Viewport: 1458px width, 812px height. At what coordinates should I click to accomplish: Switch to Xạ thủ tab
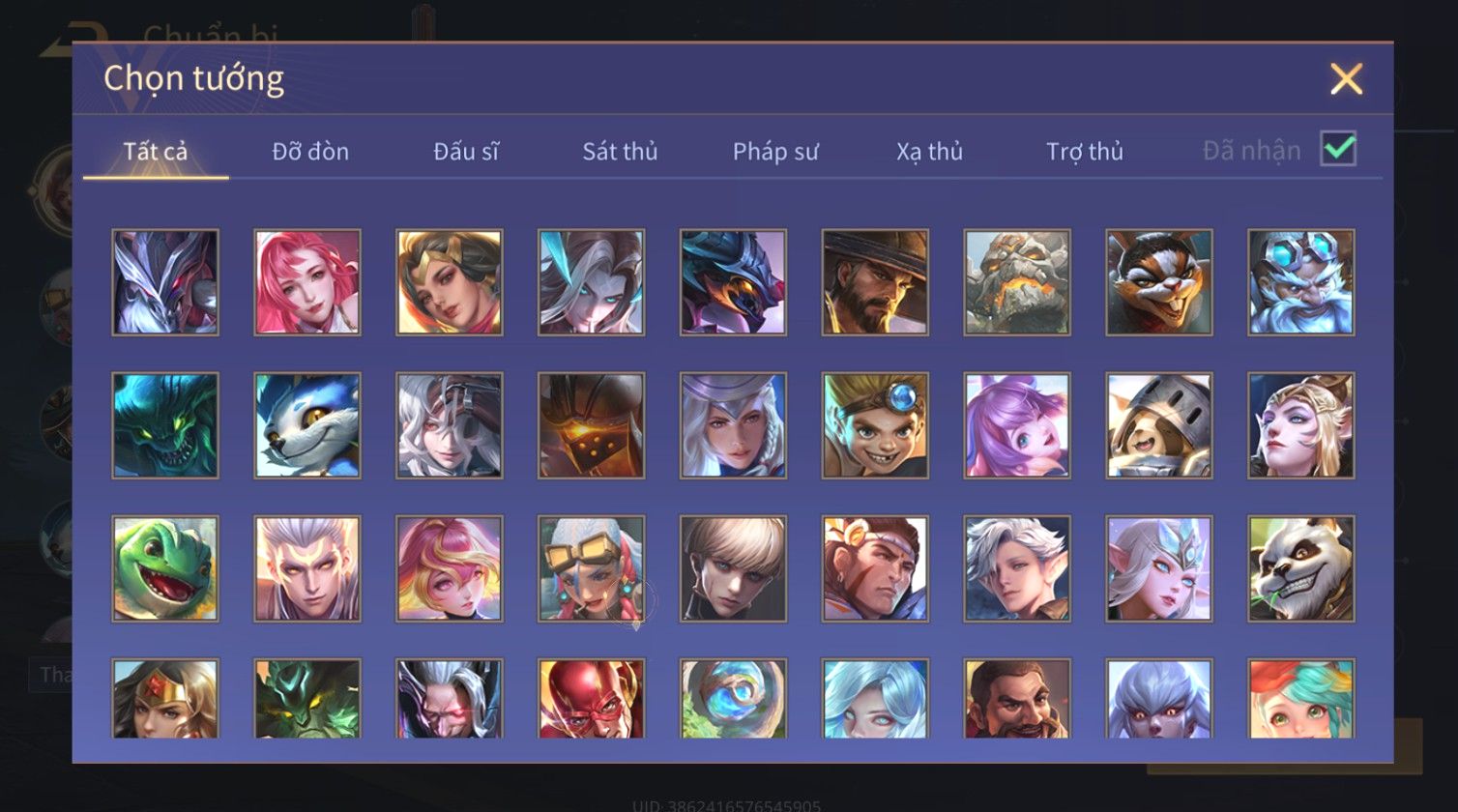(930, 152)
